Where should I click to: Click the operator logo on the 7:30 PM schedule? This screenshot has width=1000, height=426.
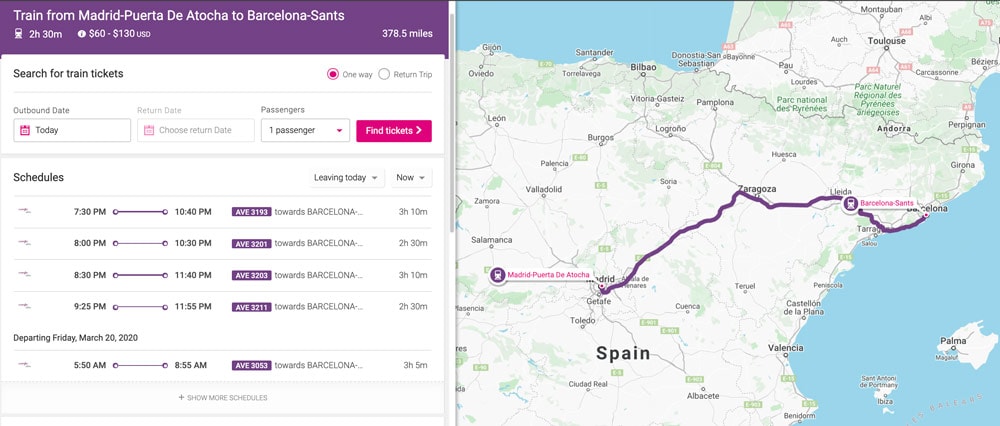point(24,211)
